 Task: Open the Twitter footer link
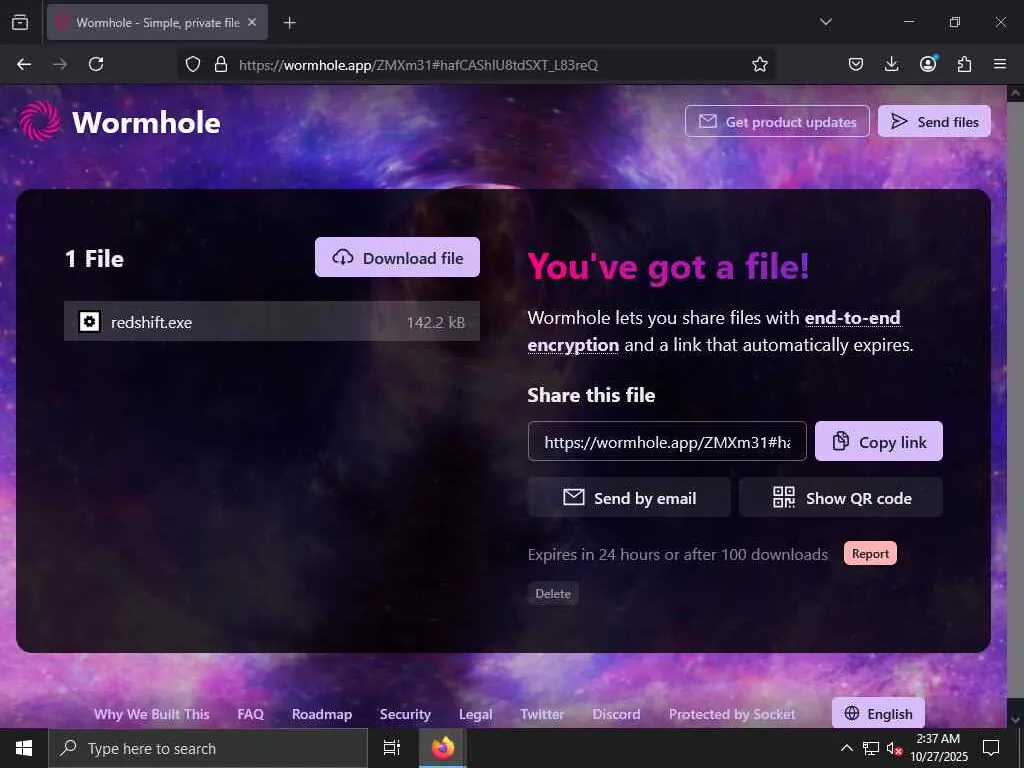(542, 714)
